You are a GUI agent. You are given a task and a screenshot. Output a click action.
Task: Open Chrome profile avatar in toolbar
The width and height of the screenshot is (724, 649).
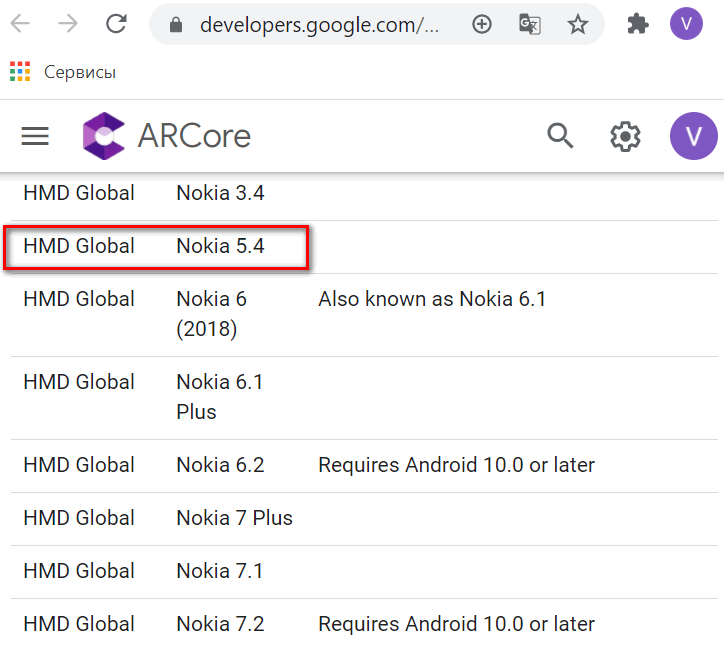click(x=686, y=24)
